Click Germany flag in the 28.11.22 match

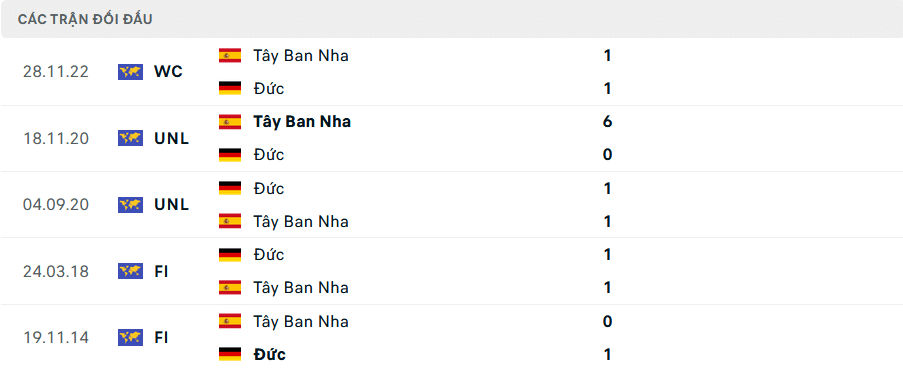(x=230, y=89)
